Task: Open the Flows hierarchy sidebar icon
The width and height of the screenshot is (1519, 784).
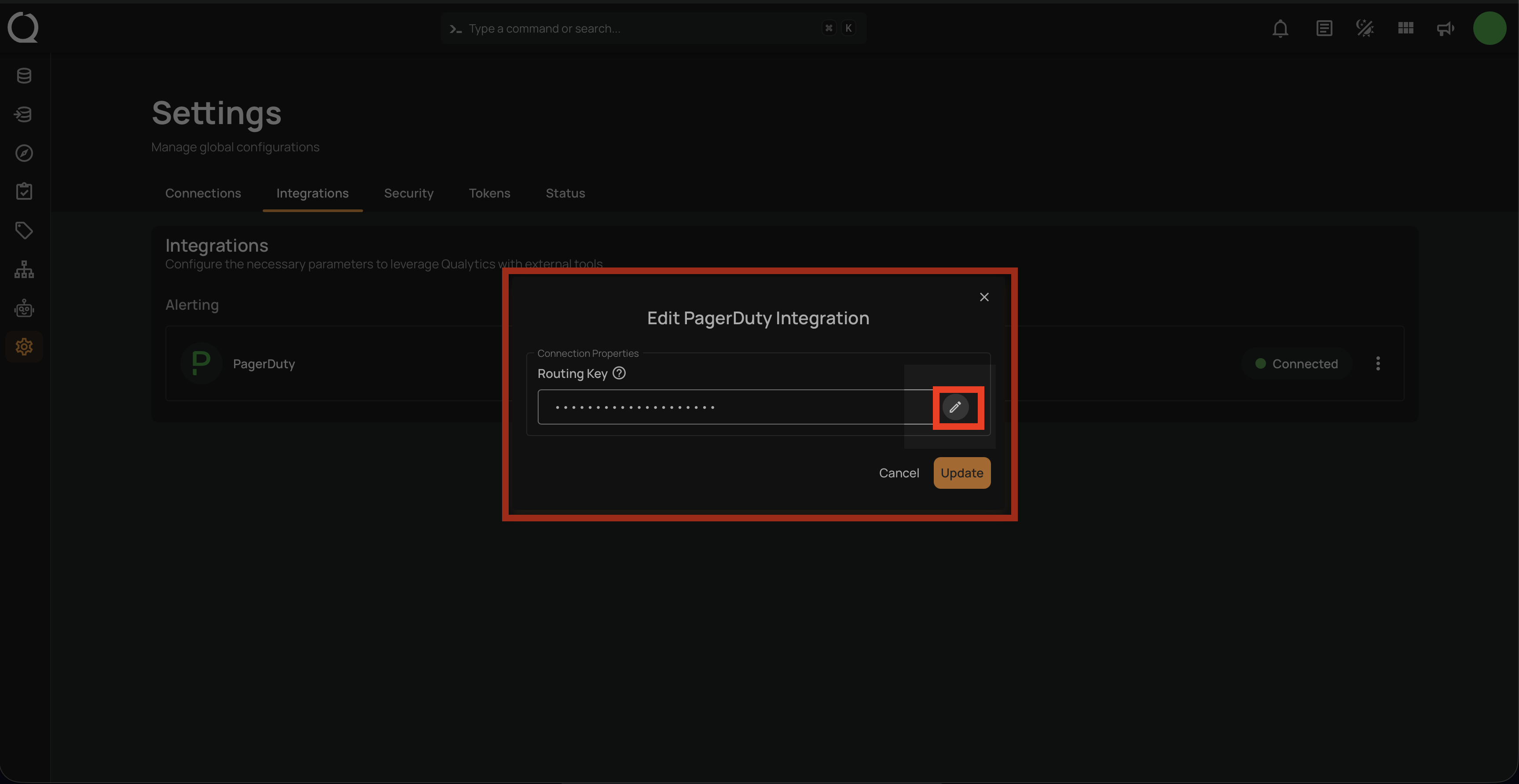Action: (24, 269)
